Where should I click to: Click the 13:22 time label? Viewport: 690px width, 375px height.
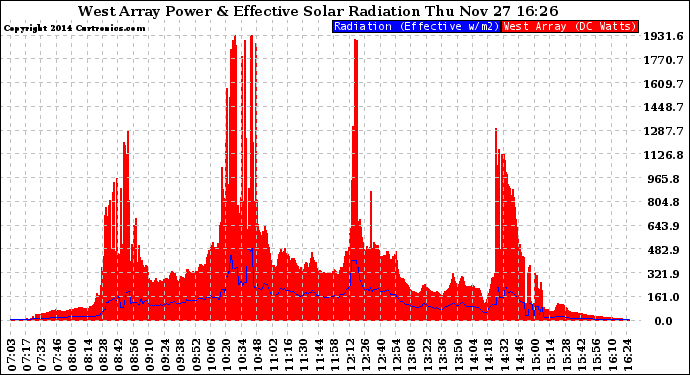click(x=427, y=354)
